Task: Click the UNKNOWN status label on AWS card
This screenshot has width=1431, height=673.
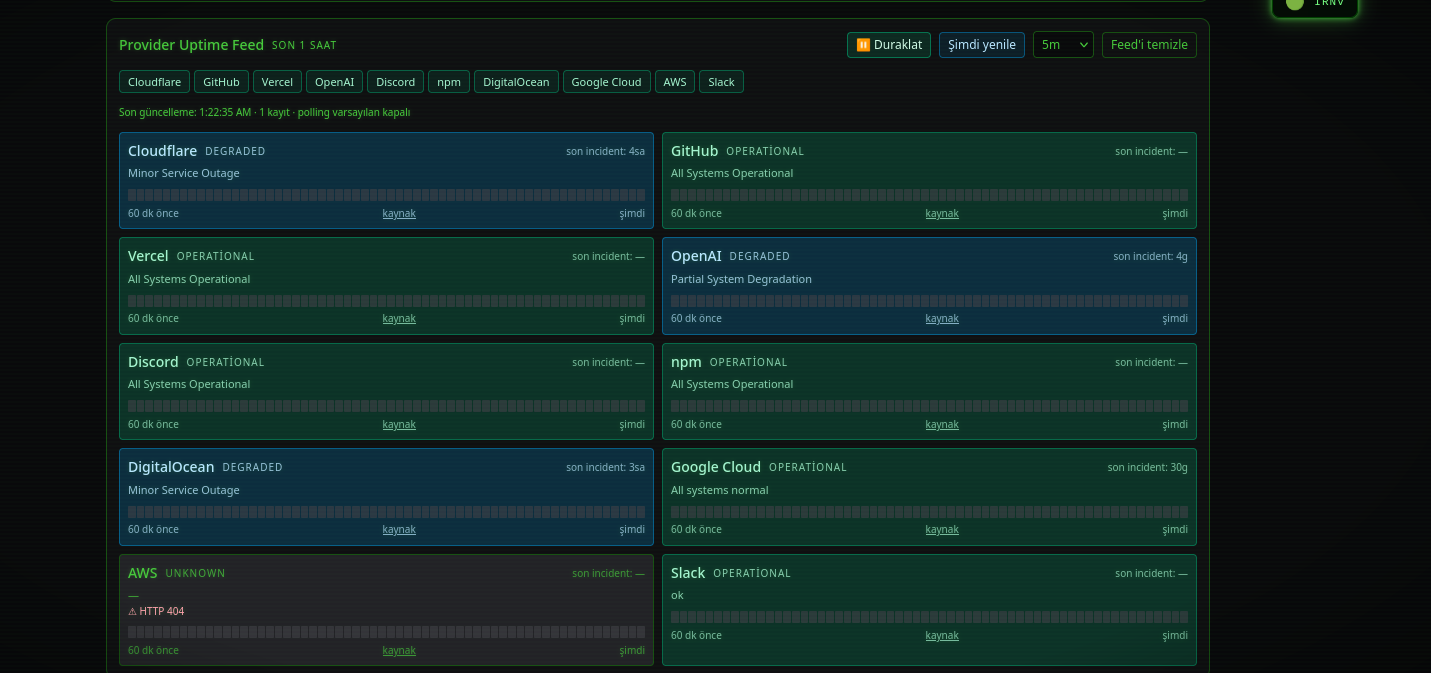Action: [195, 573]
